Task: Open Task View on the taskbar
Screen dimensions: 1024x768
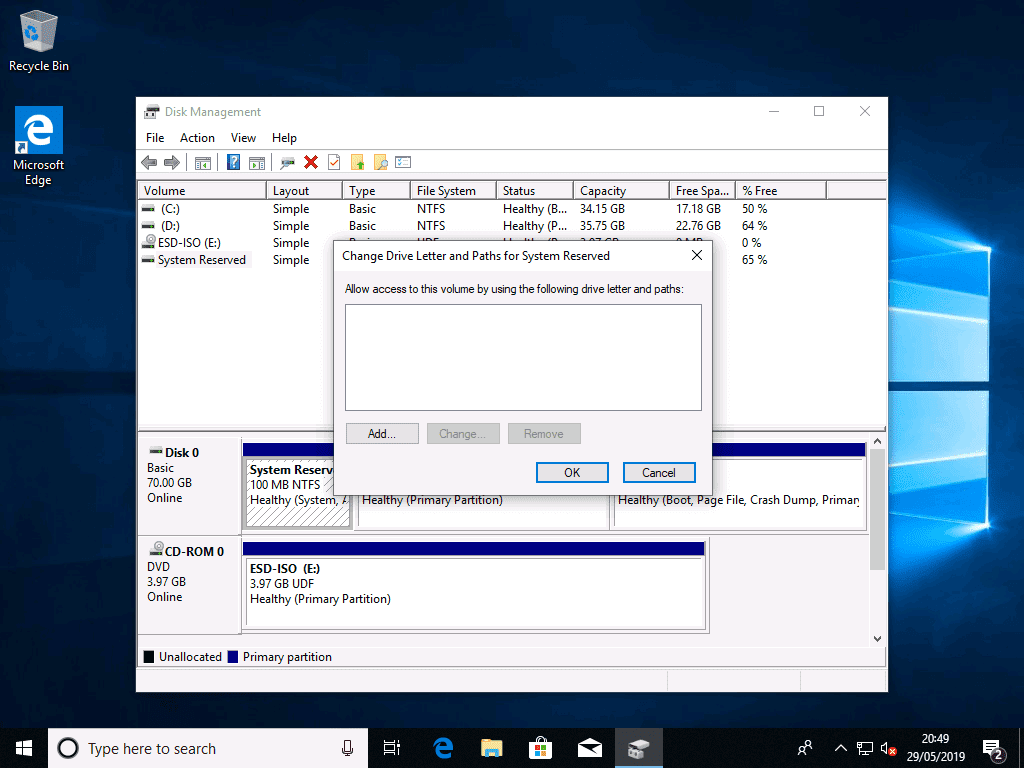Action: pyautogui.click(x=392, y=748)
